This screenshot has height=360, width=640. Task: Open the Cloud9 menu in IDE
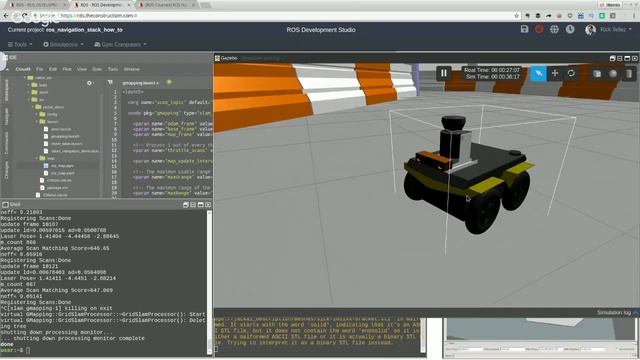(23, 69)
